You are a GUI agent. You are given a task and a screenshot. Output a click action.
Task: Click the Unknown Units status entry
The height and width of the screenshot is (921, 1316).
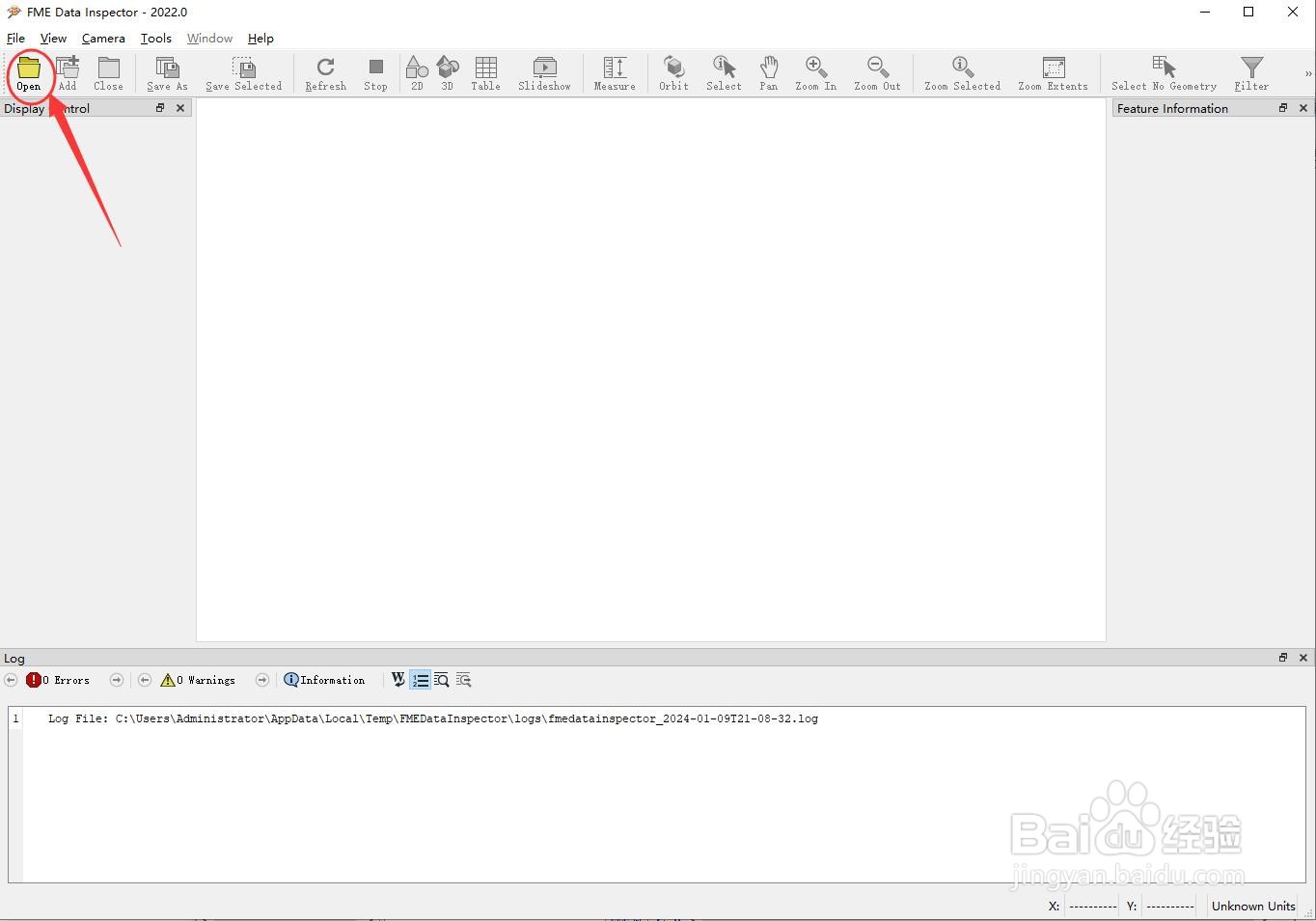[x=1253, y=906]
